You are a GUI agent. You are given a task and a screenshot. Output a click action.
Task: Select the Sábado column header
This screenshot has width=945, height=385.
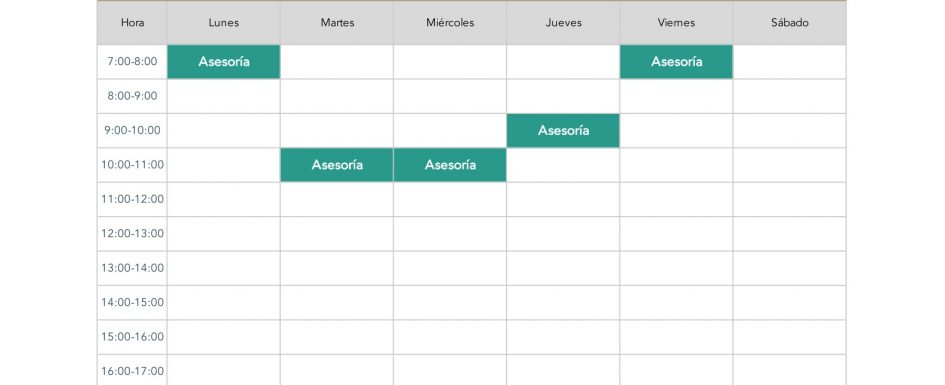(790, 23)
